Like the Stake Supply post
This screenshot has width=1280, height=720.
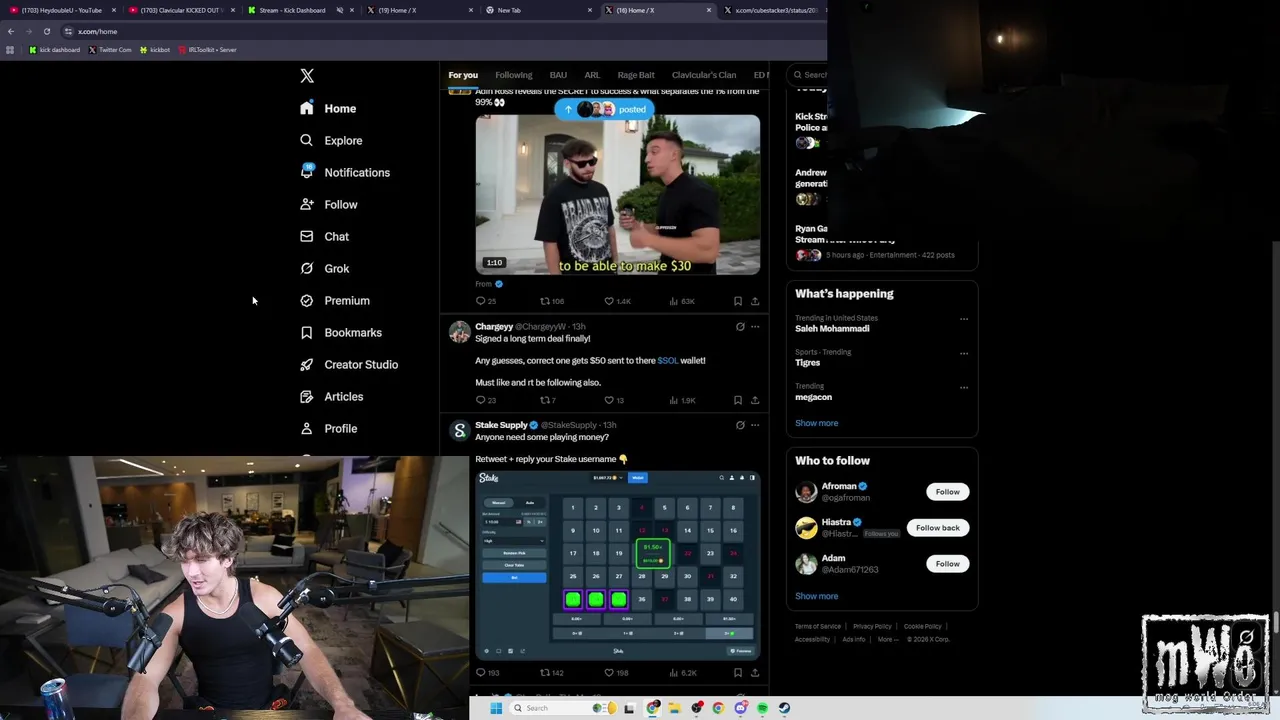pyautogui.click(x=616, y=673)
